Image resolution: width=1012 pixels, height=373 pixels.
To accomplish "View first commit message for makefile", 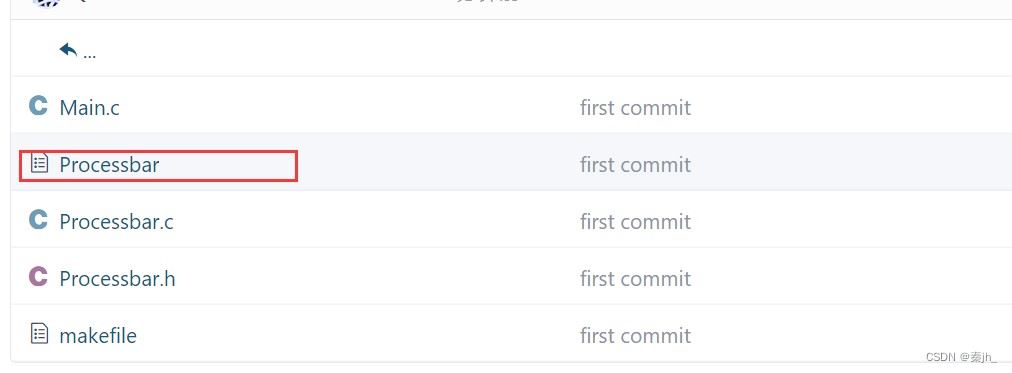I will (x=635, y=336).
